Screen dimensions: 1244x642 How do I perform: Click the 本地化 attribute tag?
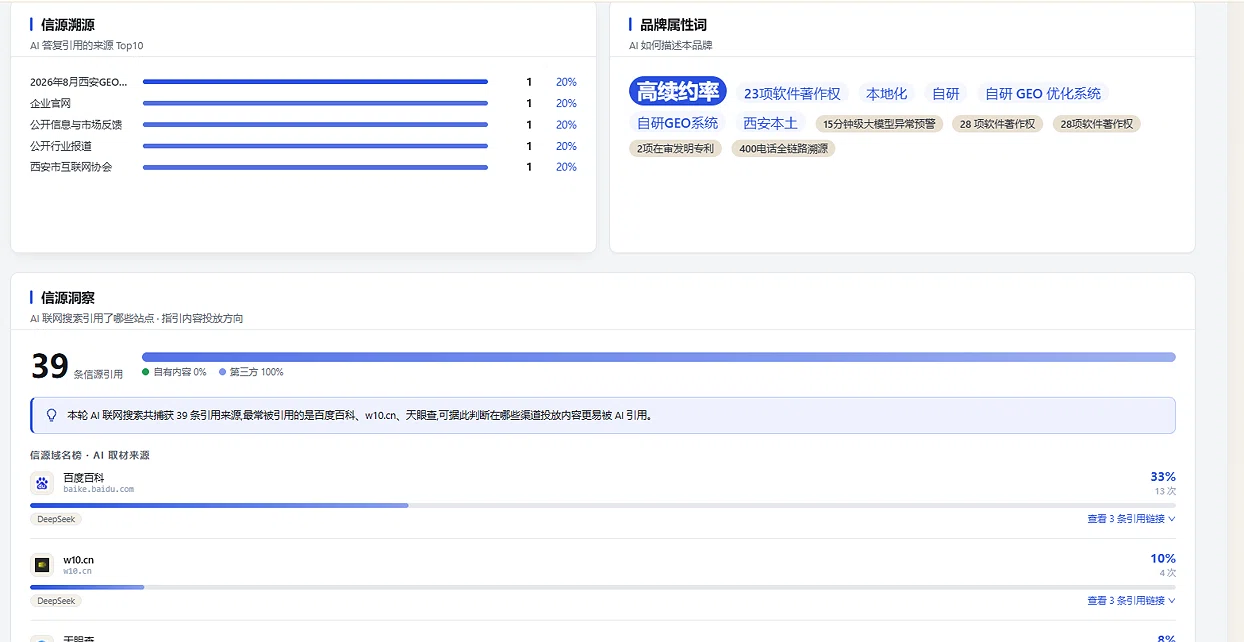click(x=886, y=93)
